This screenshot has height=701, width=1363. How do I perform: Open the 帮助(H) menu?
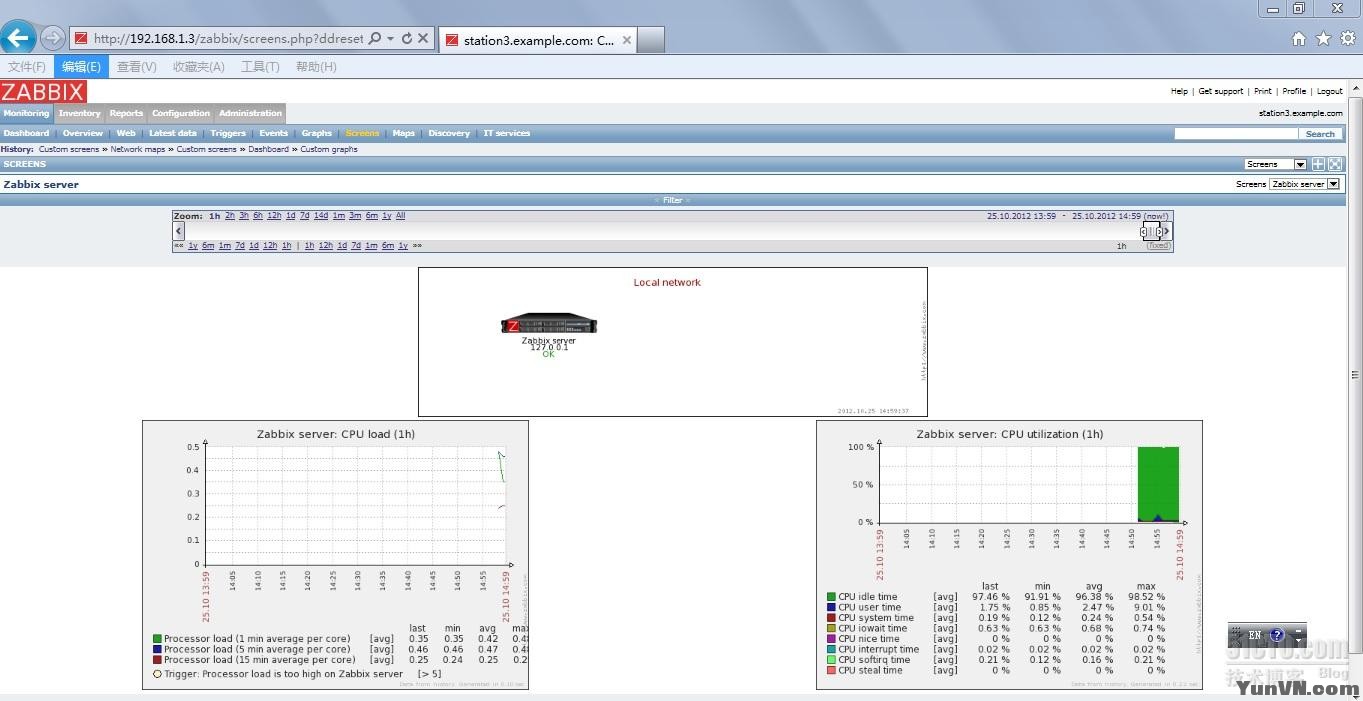tap(316, 67)
